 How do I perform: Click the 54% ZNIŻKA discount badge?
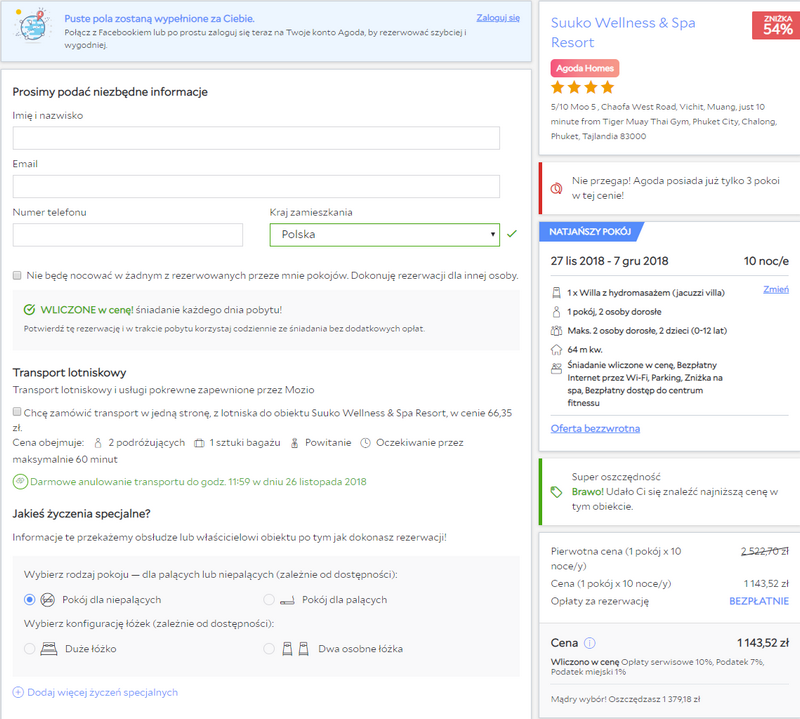click(778, 26)
